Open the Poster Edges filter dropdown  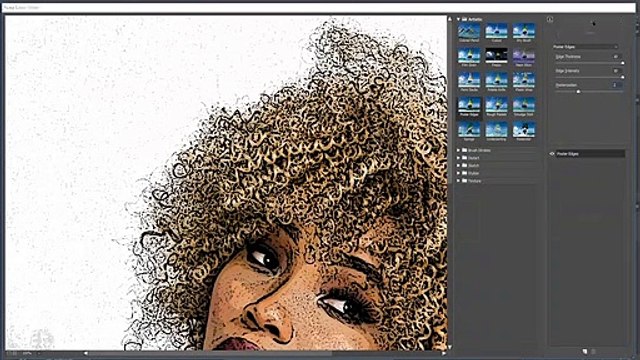click(585, 47)
